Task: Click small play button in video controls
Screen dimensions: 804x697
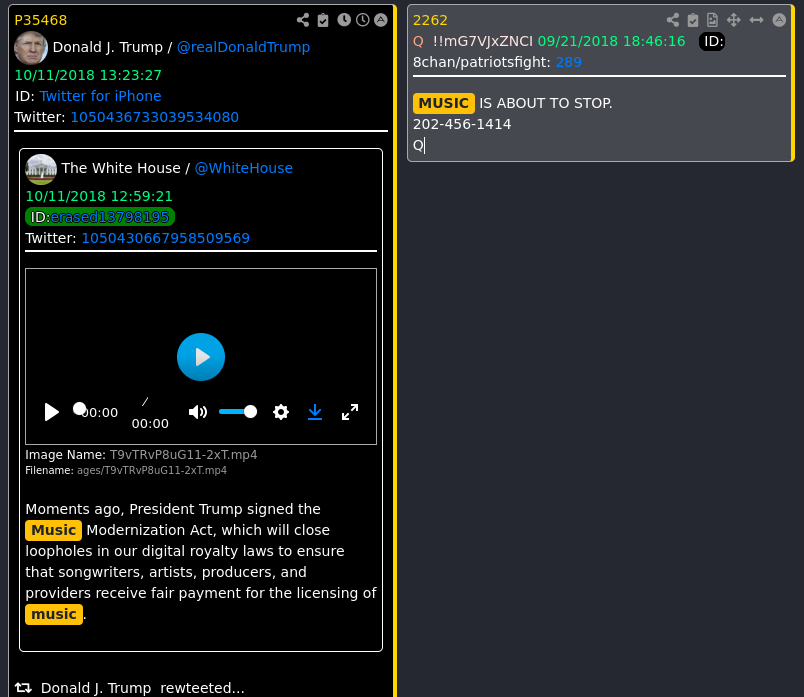Action: pyautogui.click(x=51, y=412)
